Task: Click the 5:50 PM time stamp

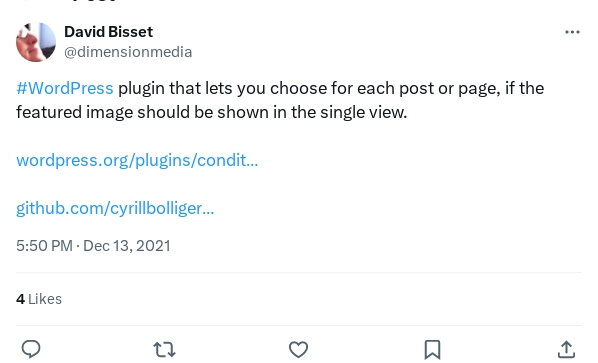Action: (x=44, y=246)
